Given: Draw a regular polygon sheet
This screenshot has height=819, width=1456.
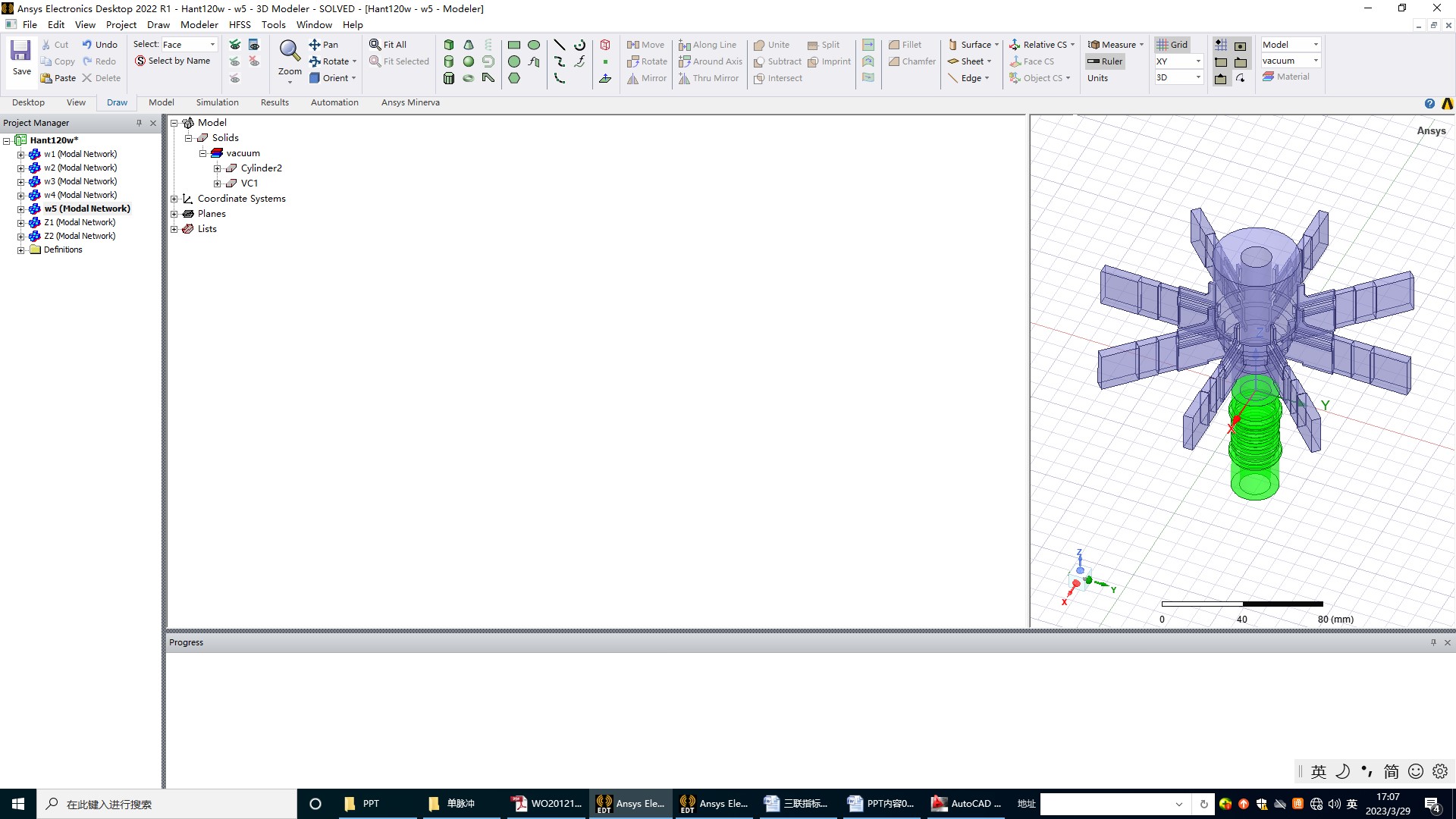Looking at the screenshot, I should (x=514, y=78).
